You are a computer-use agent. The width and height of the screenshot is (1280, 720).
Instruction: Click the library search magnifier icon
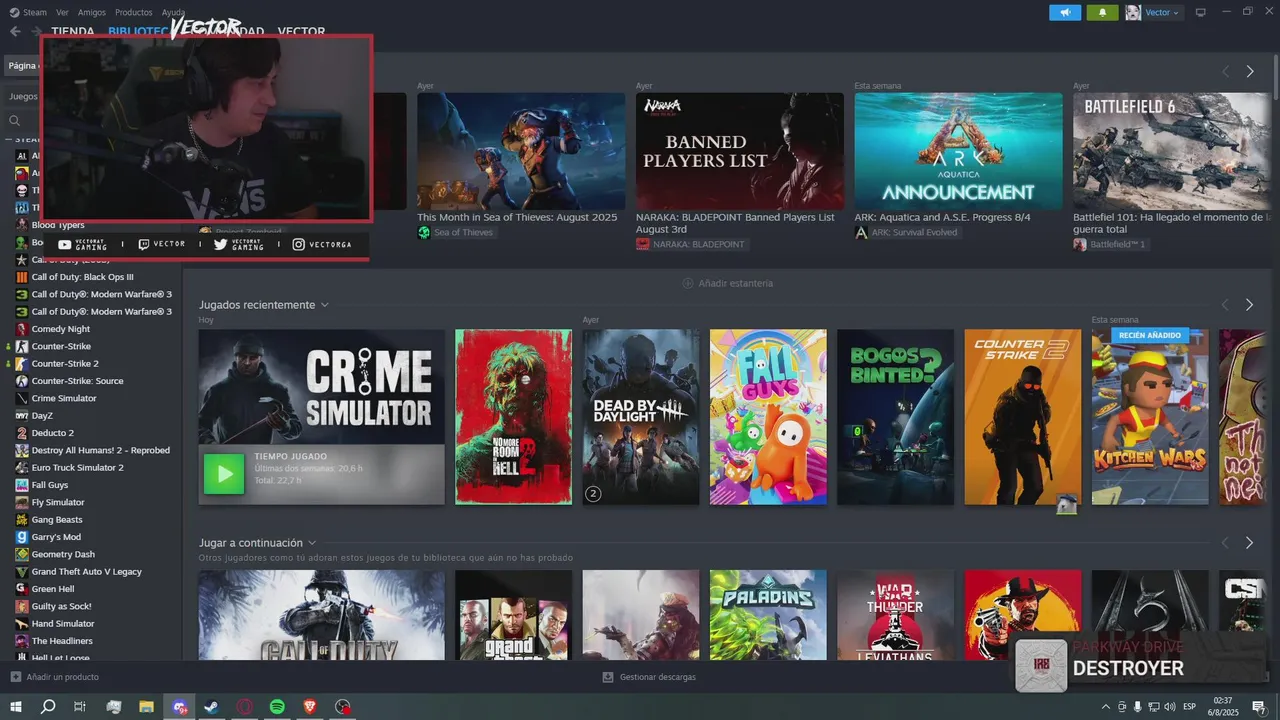pos(15,120)
